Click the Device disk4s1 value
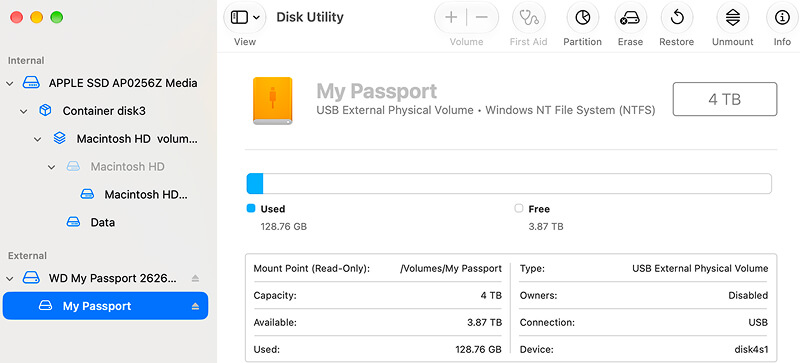Viewport: 800px width, 363px height. click(x=753, y=350)
